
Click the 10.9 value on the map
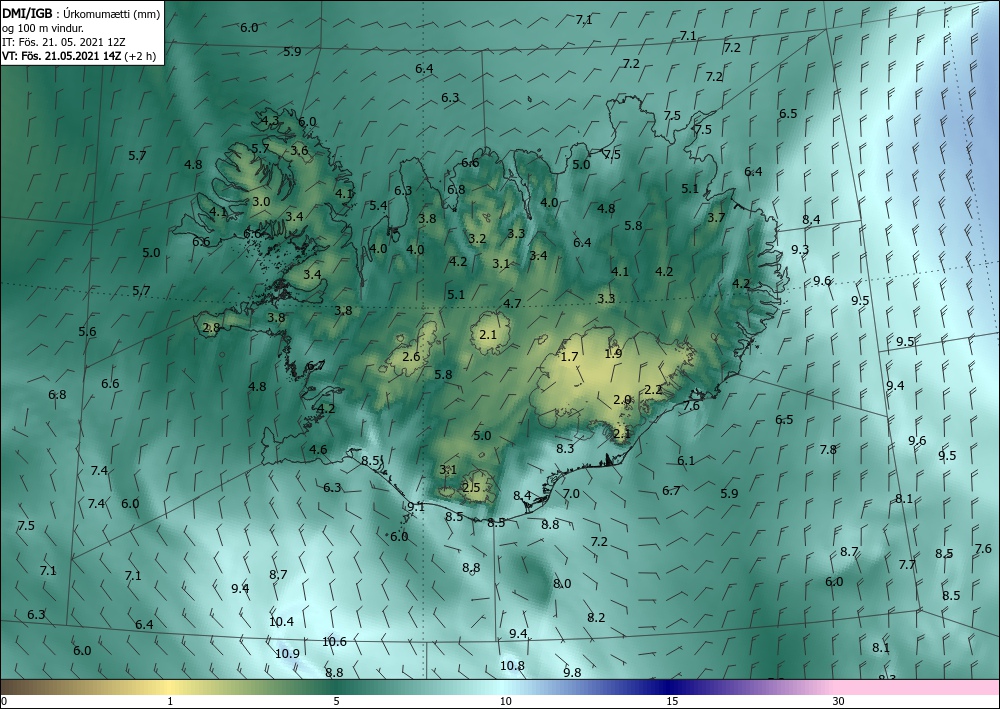[288, 654]
